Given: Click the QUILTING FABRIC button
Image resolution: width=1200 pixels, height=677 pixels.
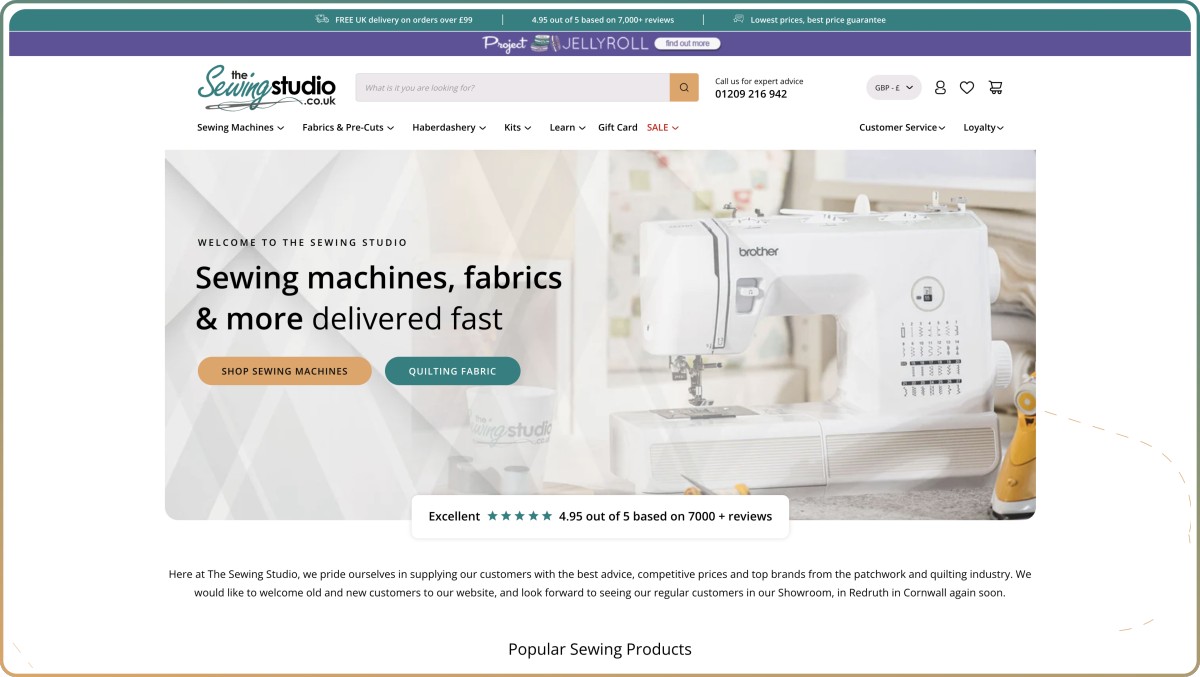Looking at the screenshot, I should [452, 370].
